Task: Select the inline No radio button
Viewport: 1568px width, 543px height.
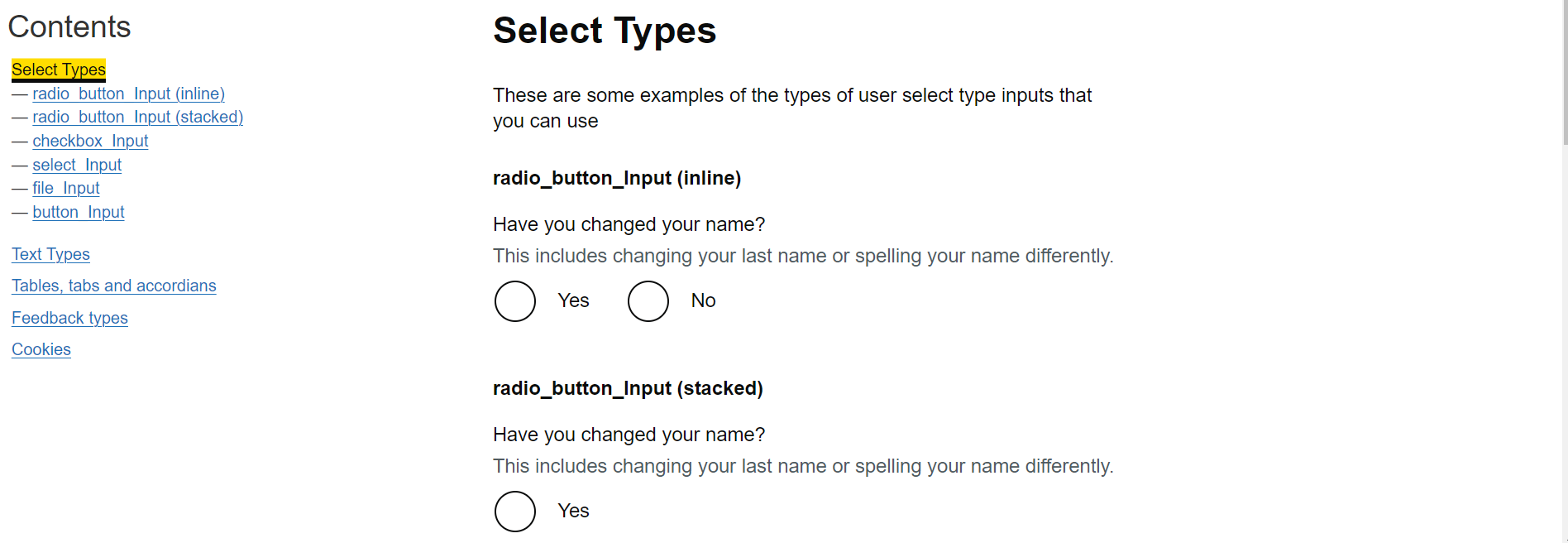Action: pos(648,301)
